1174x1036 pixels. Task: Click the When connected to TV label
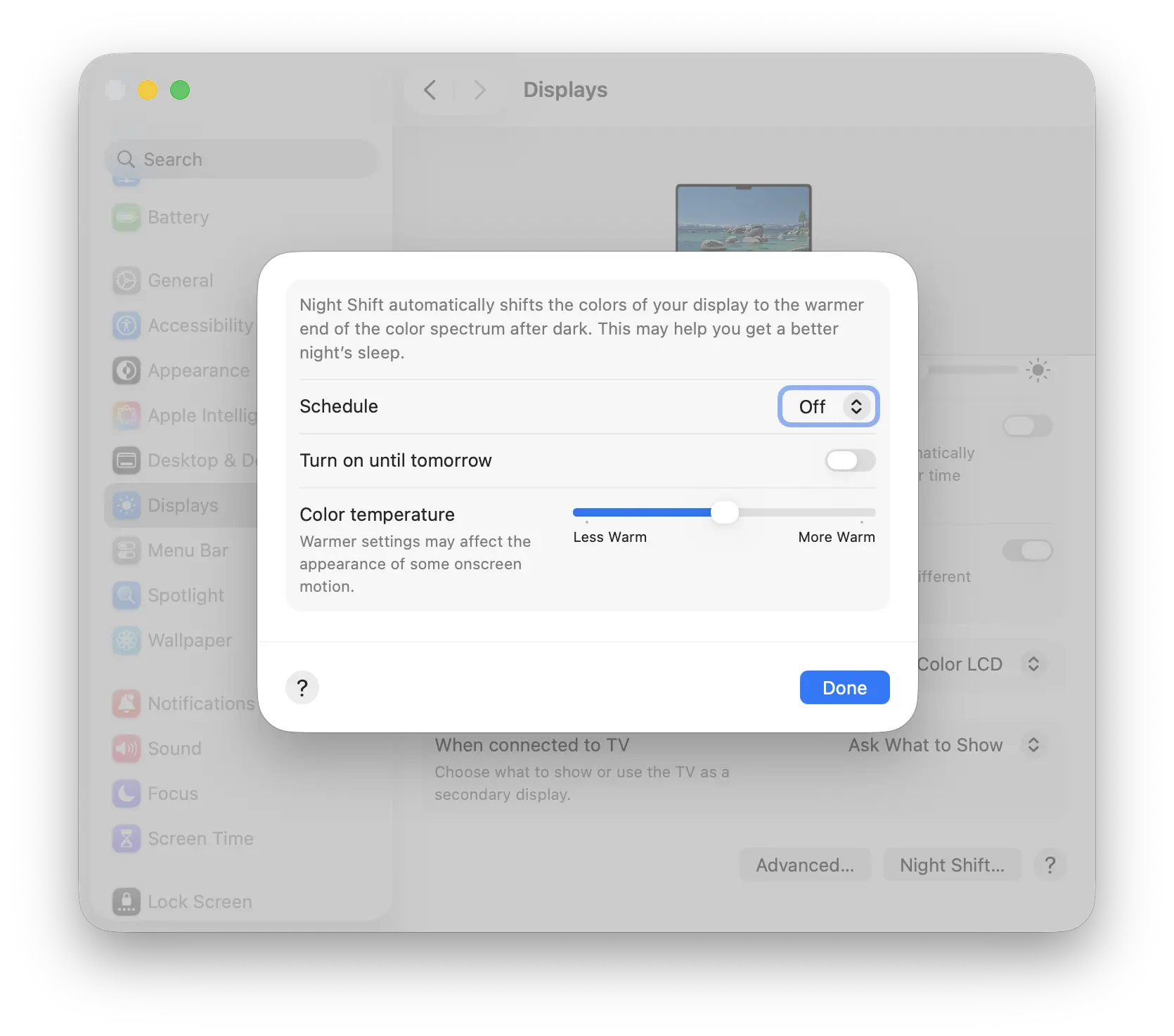[532, 745]
